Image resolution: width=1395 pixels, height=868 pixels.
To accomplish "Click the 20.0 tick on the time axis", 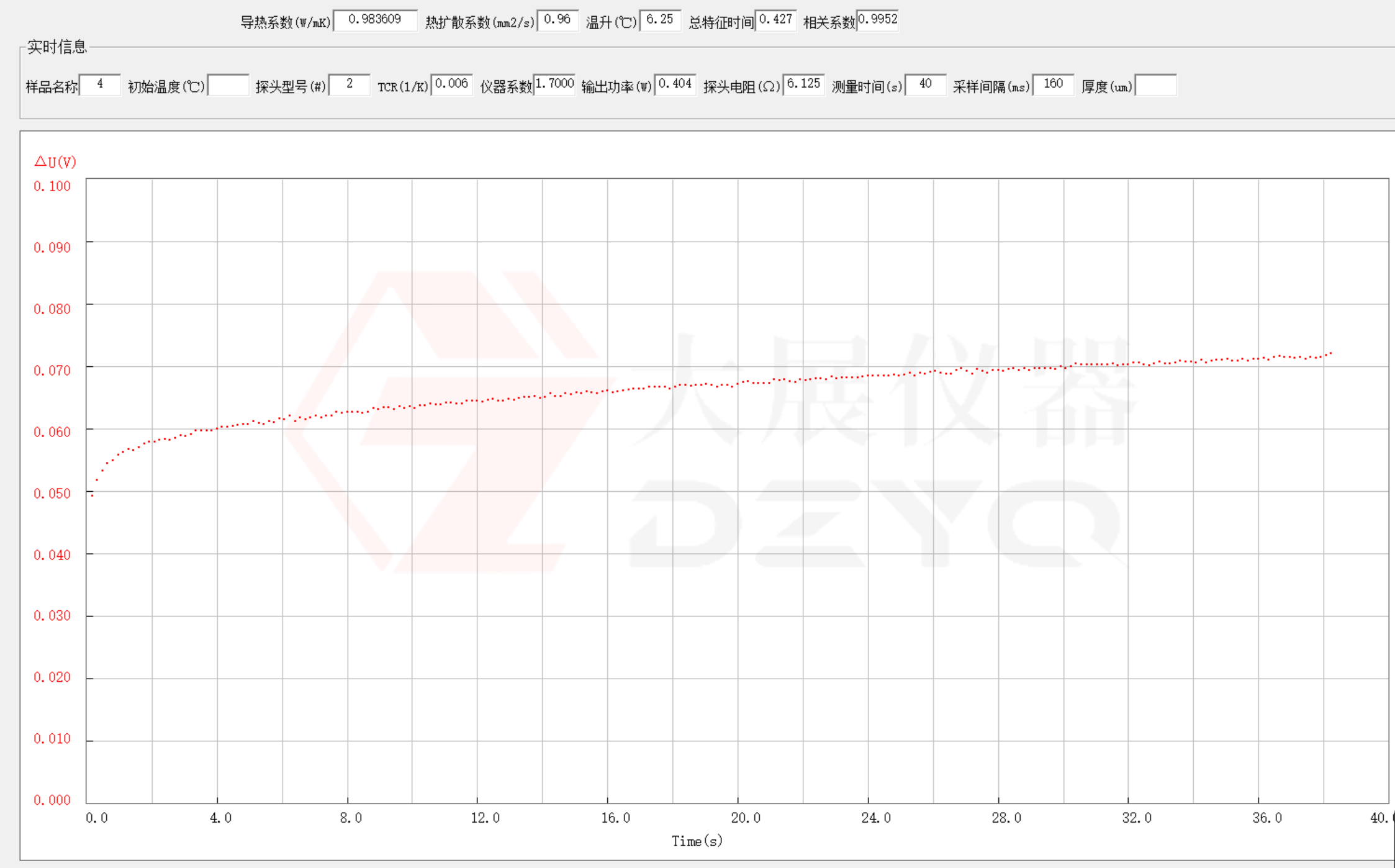I will point(745,818).
